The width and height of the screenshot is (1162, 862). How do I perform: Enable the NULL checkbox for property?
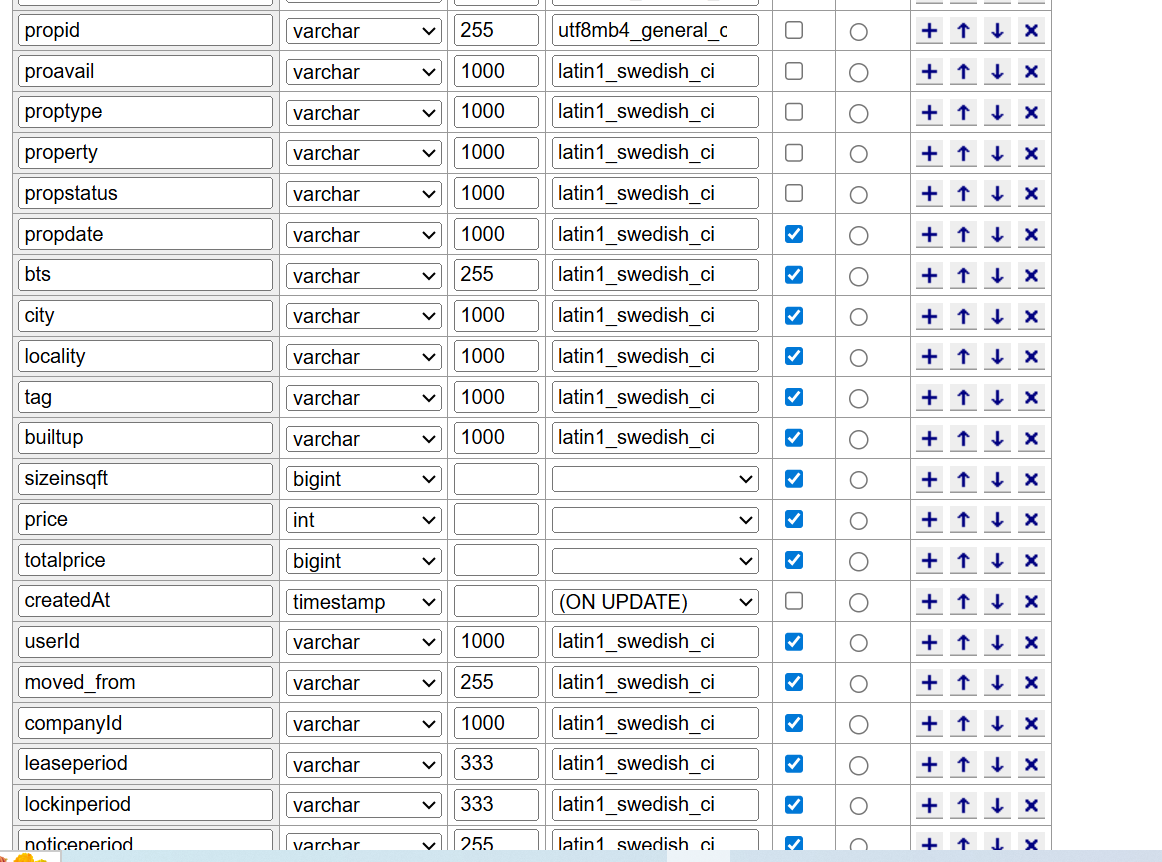pos(794,152)
